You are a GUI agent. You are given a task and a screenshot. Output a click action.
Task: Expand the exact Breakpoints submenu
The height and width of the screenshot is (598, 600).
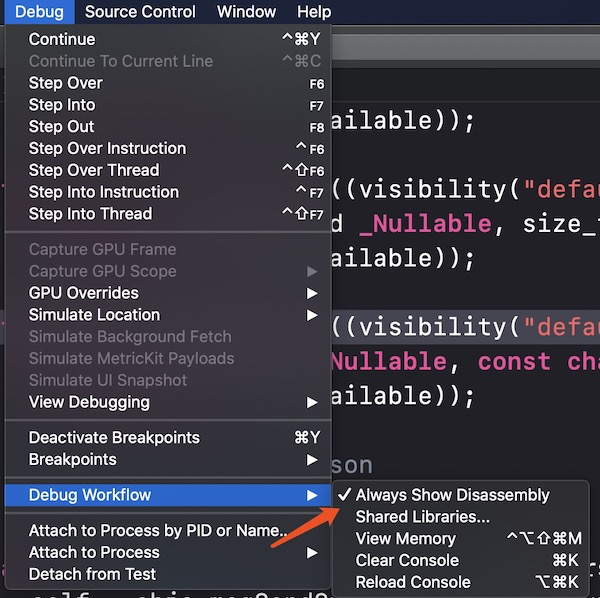(168, 459)
